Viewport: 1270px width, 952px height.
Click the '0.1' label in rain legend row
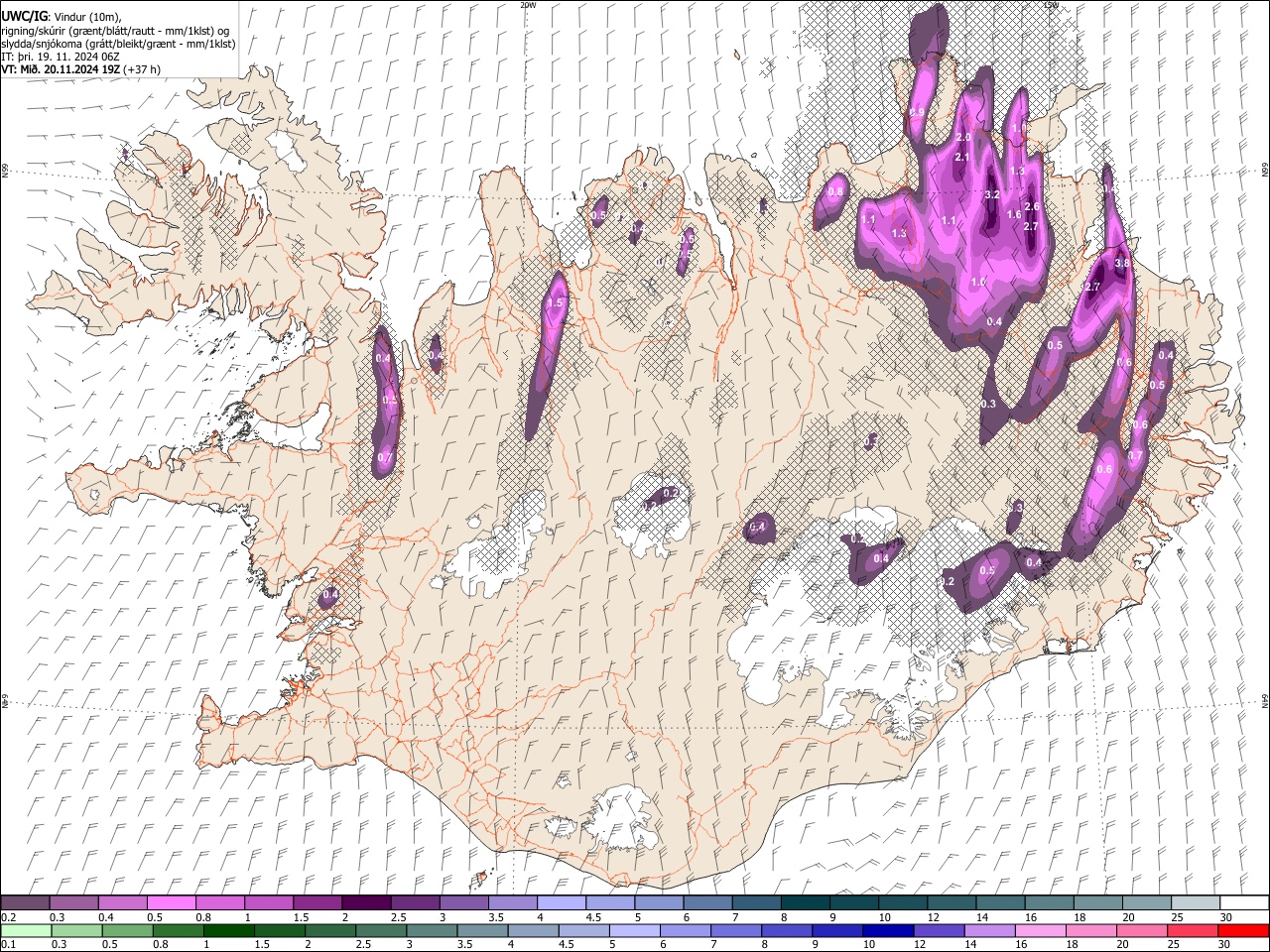8,944
